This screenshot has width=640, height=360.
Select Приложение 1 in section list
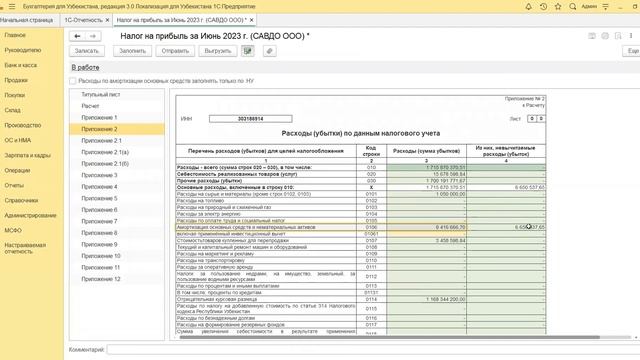tap(117, 118)
